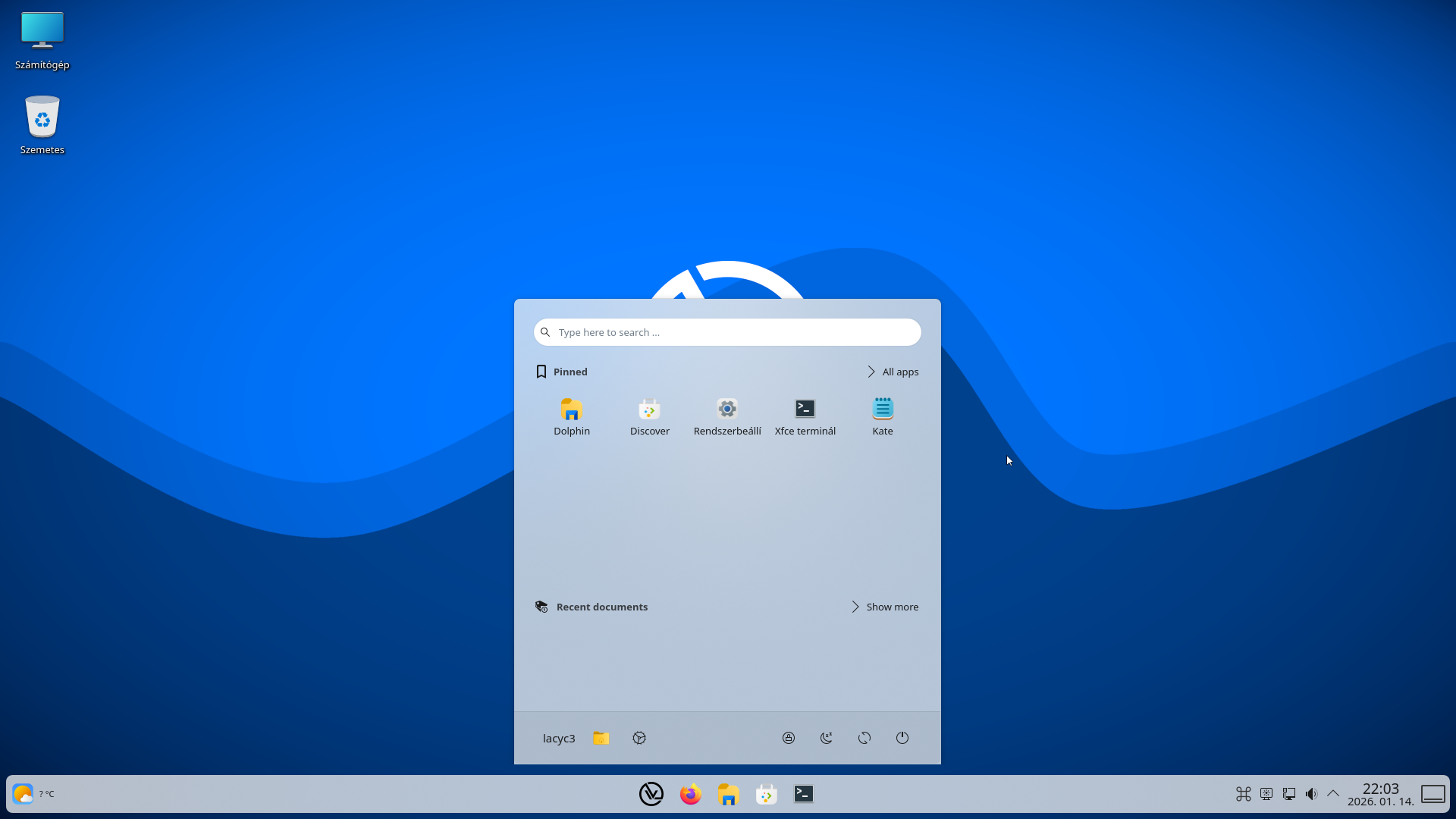
Task: Launch Discover from pinned apps
Action: tap(649, 416)
